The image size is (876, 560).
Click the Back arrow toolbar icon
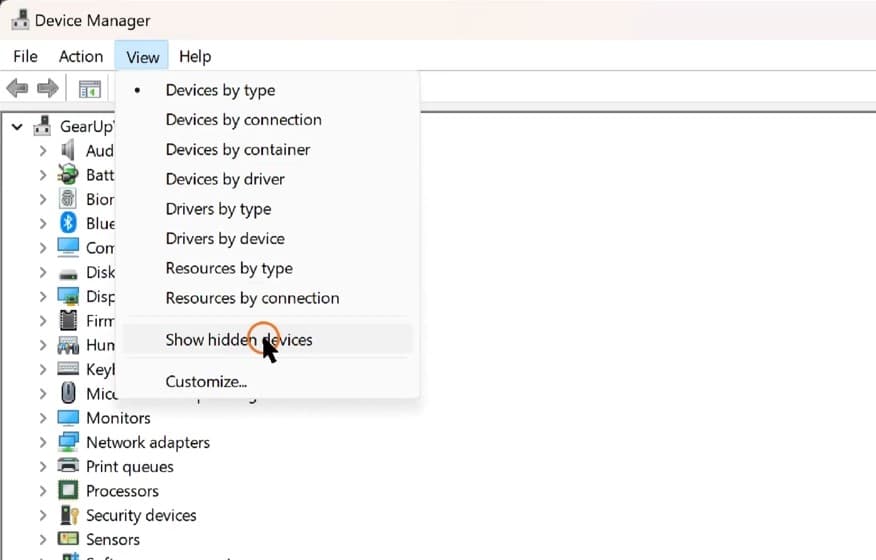[x=17, y=89]
